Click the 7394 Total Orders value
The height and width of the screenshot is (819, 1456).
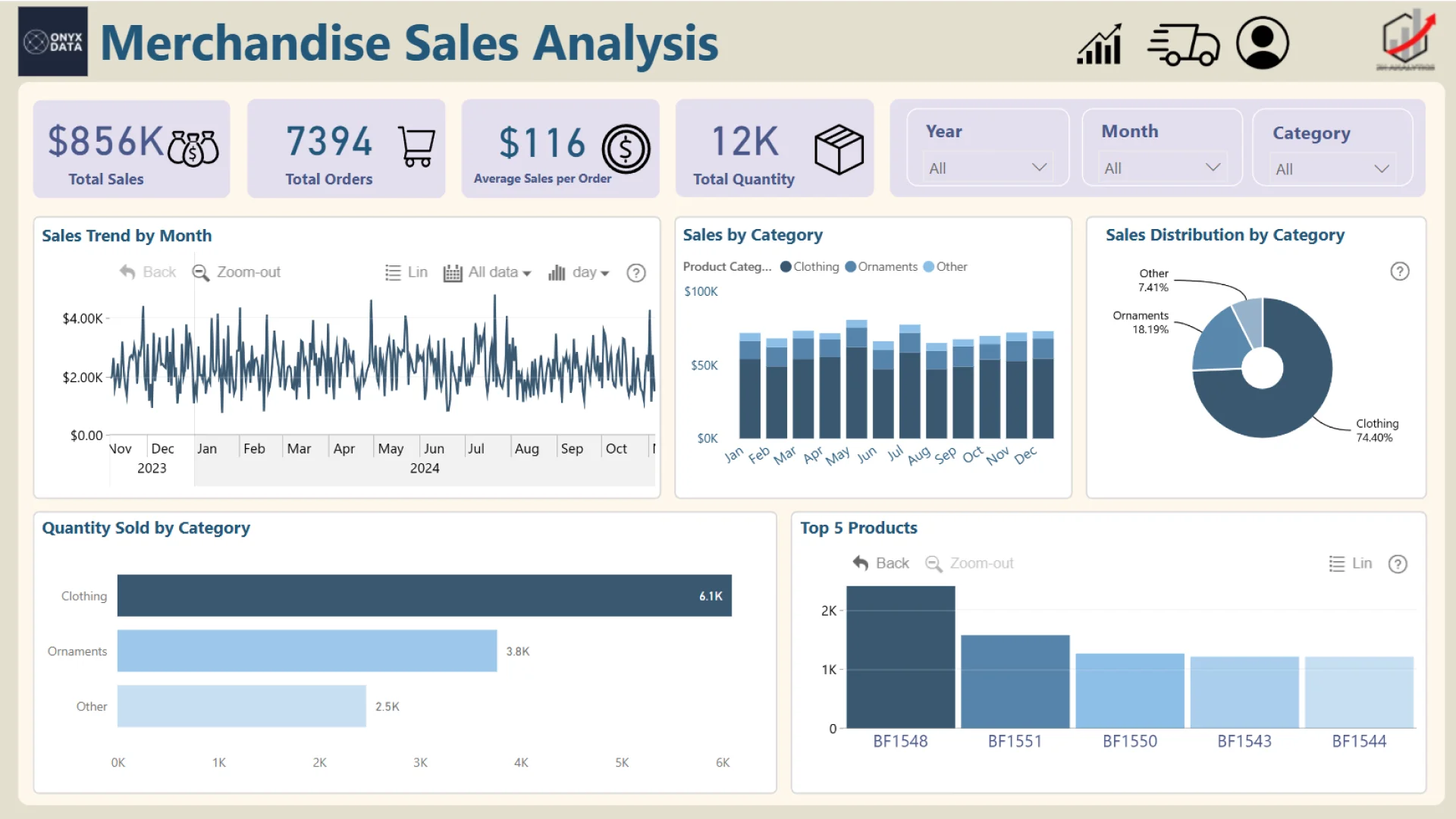(329, 142)
